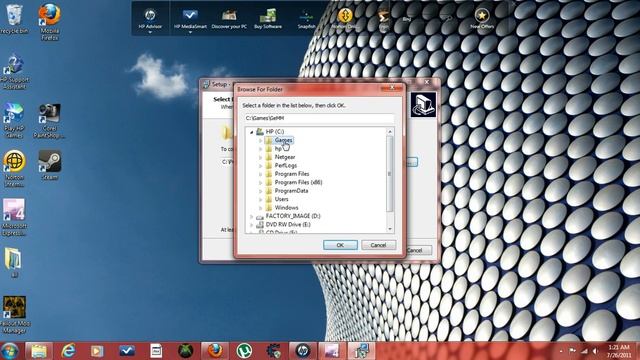This screenshot has width=640, height=360.
Task: Open uTorrent from the taskbar
Action: click(244, 351)
